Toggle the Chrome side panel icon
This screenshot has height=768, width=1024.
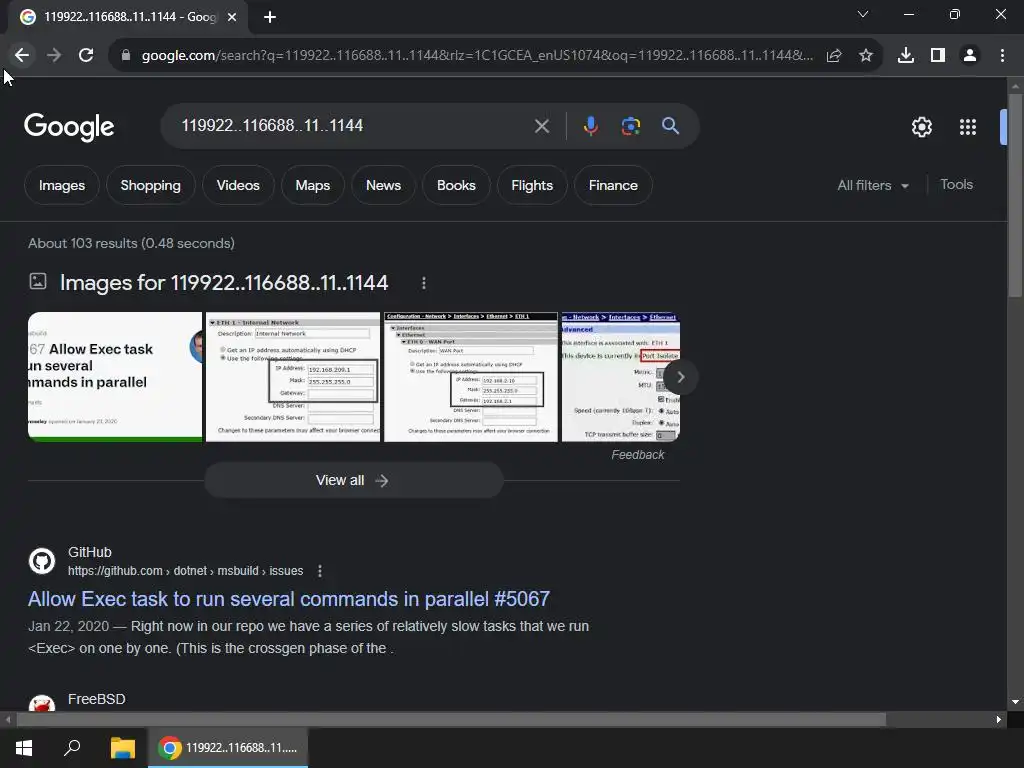[938, 56]
